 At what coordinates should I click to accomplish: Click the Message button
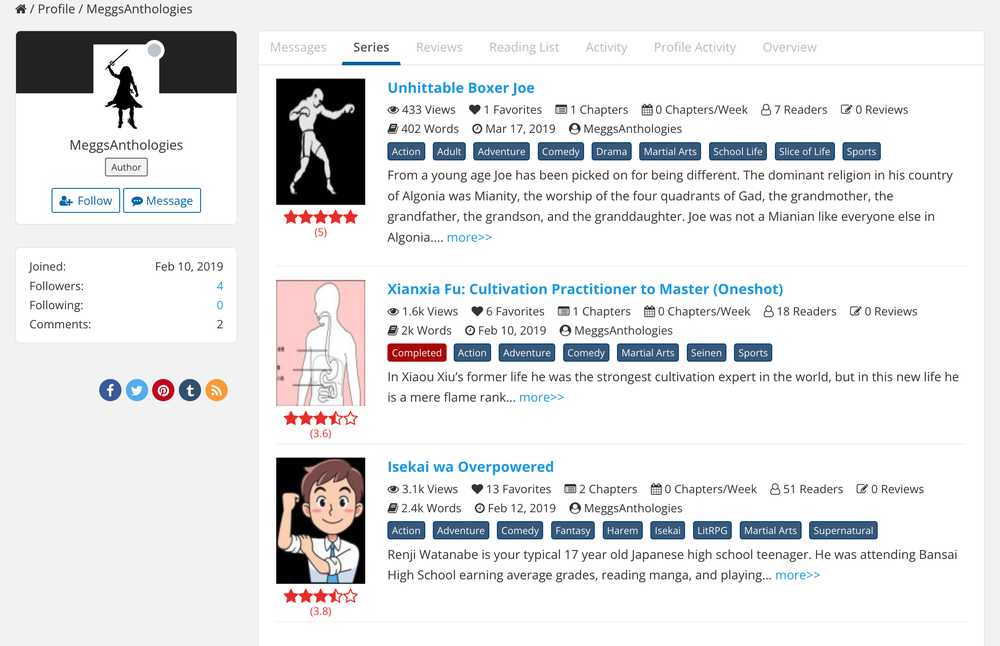[162, 200]
